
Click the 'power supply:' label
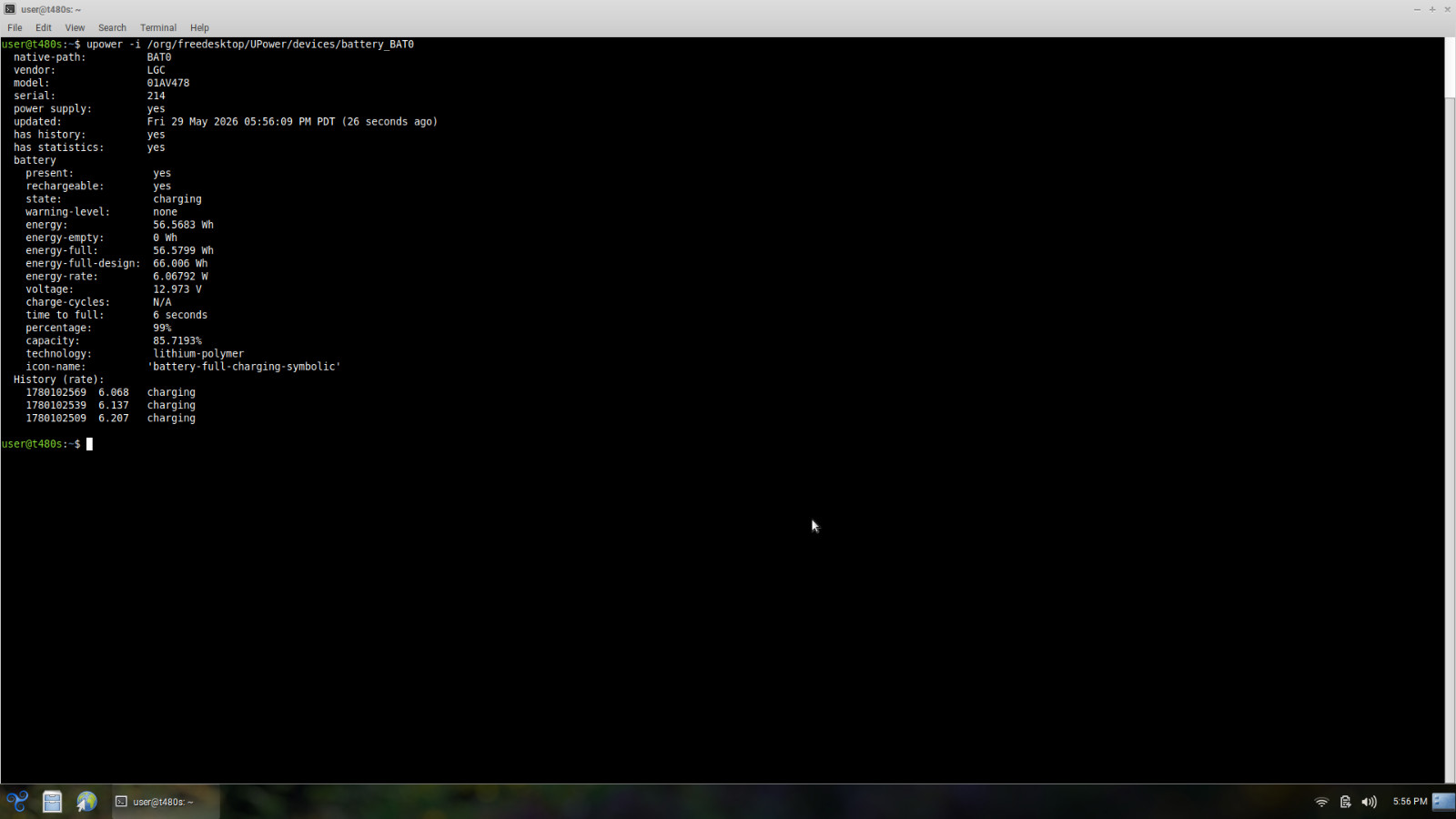(53, 109)
